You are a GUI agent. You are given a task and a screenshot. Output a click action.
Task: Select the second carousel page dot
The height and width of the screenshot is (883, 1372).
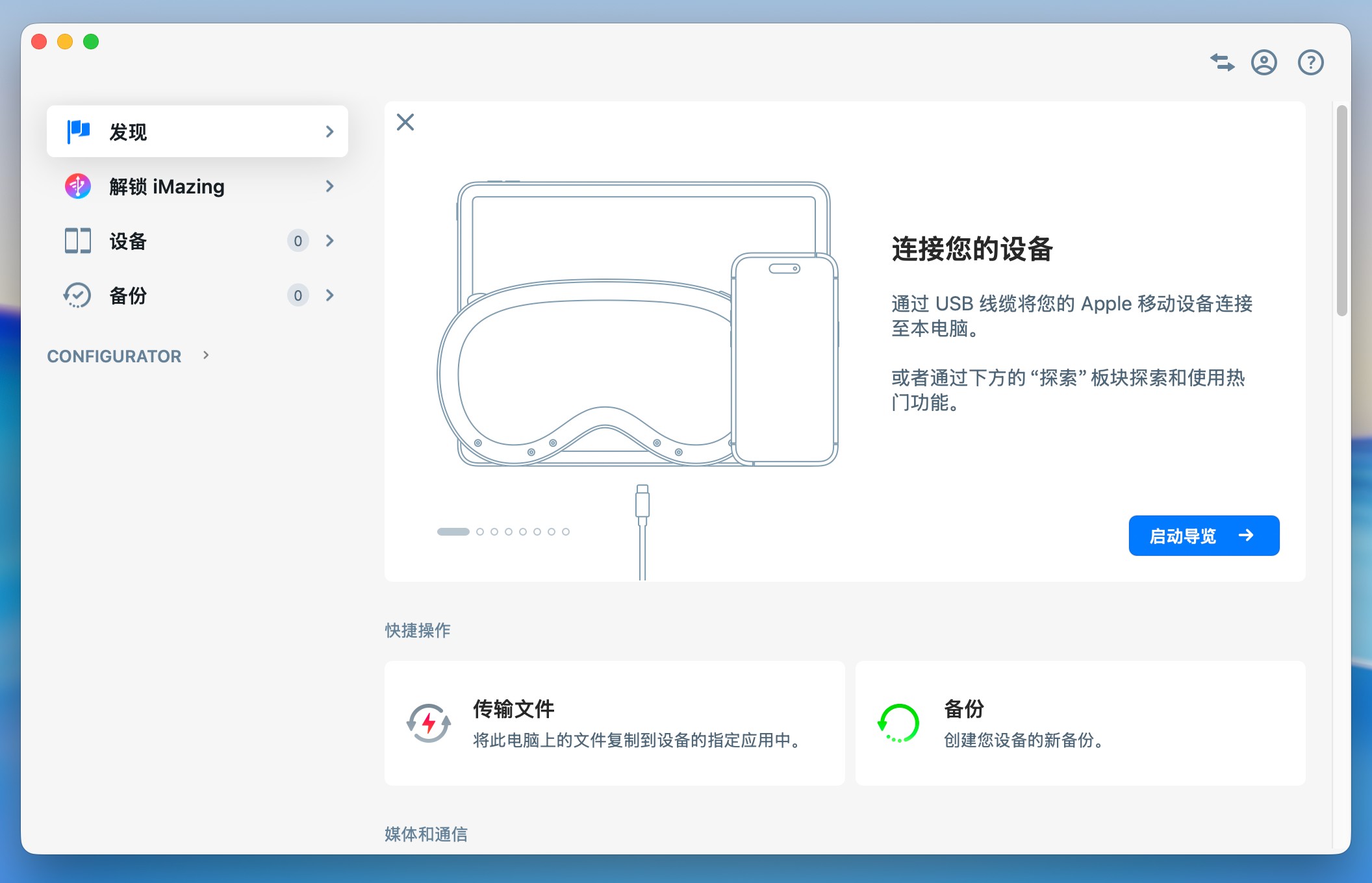pyautogui.click(x=480, y=532)
